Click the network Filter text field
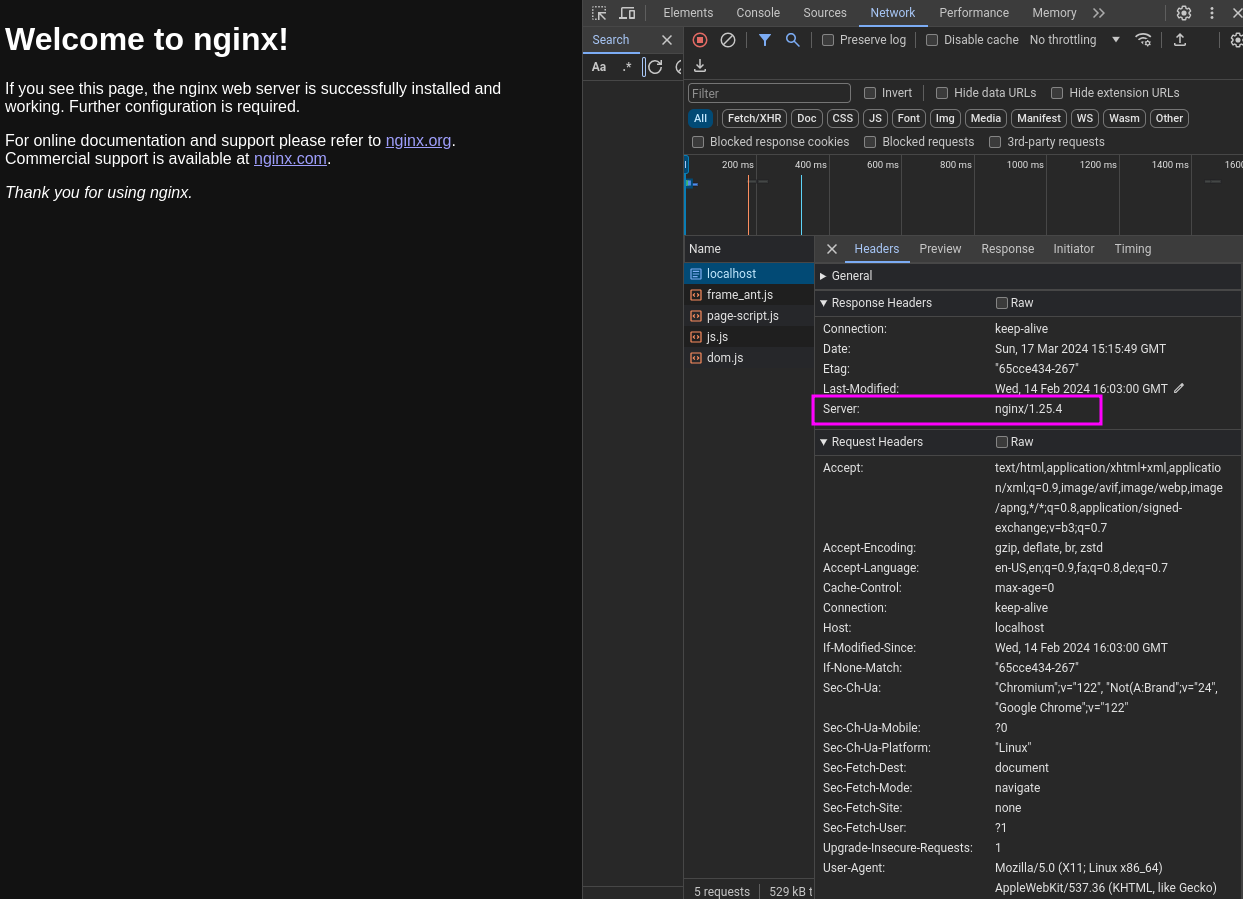This screenshot has width=1243, height=899. tap(769, 93)
